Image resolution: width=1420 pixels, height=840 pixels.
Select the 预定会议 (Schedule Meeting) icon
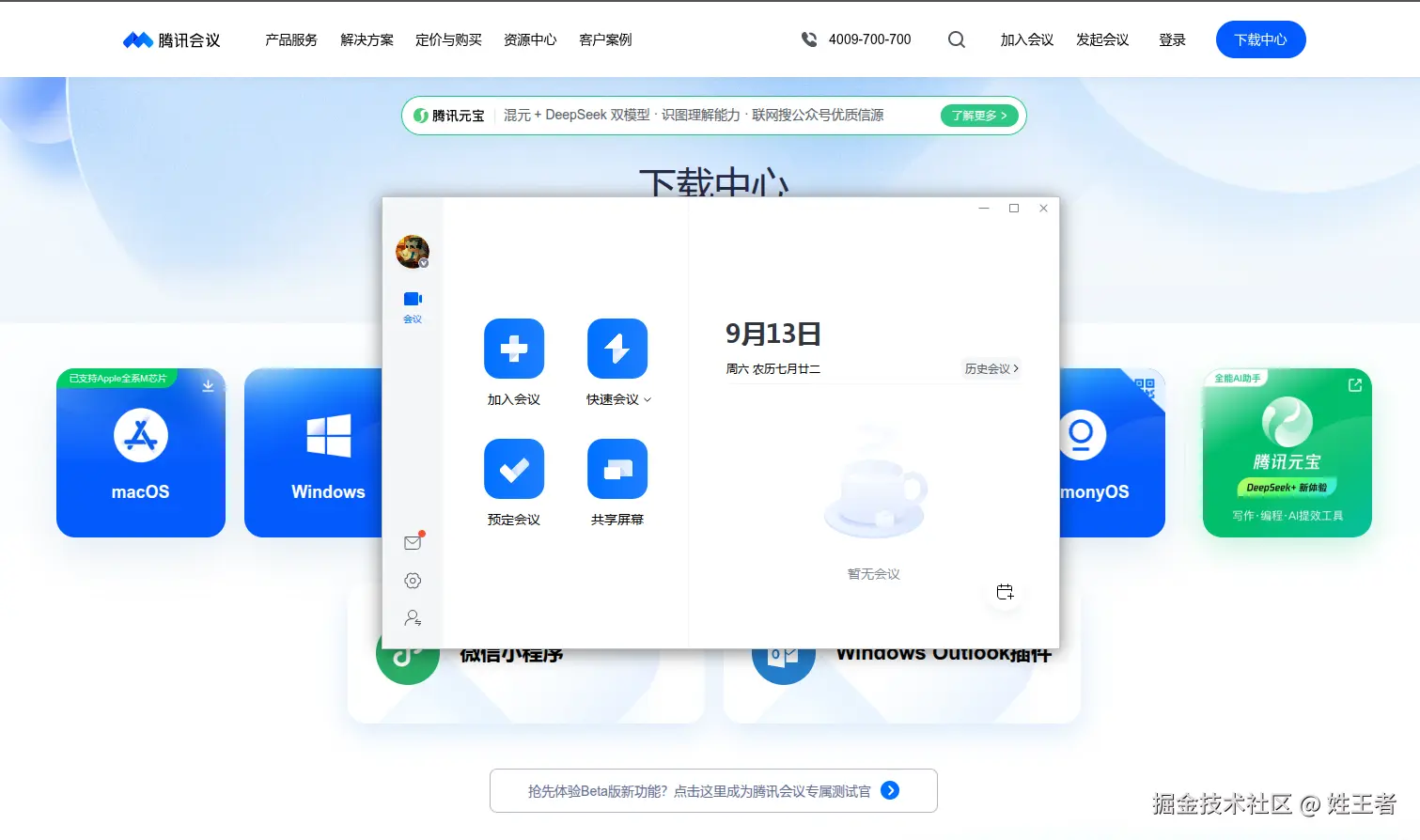(513, 468)
